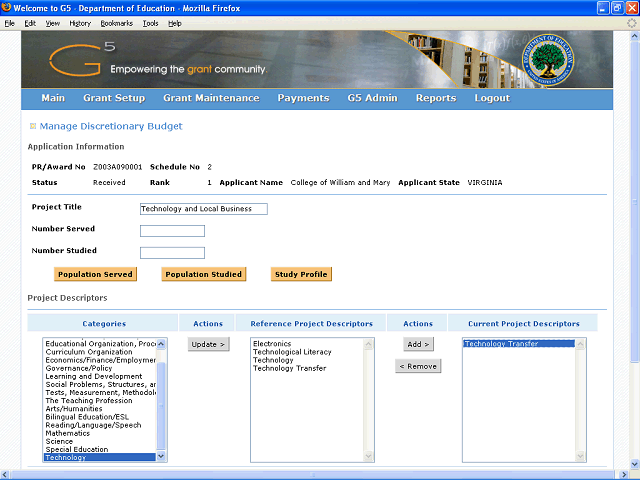Image resolution: width=640 pixels, height=480 pixels.
Task: Click the Department of Education seal
Action: [548, 60]
